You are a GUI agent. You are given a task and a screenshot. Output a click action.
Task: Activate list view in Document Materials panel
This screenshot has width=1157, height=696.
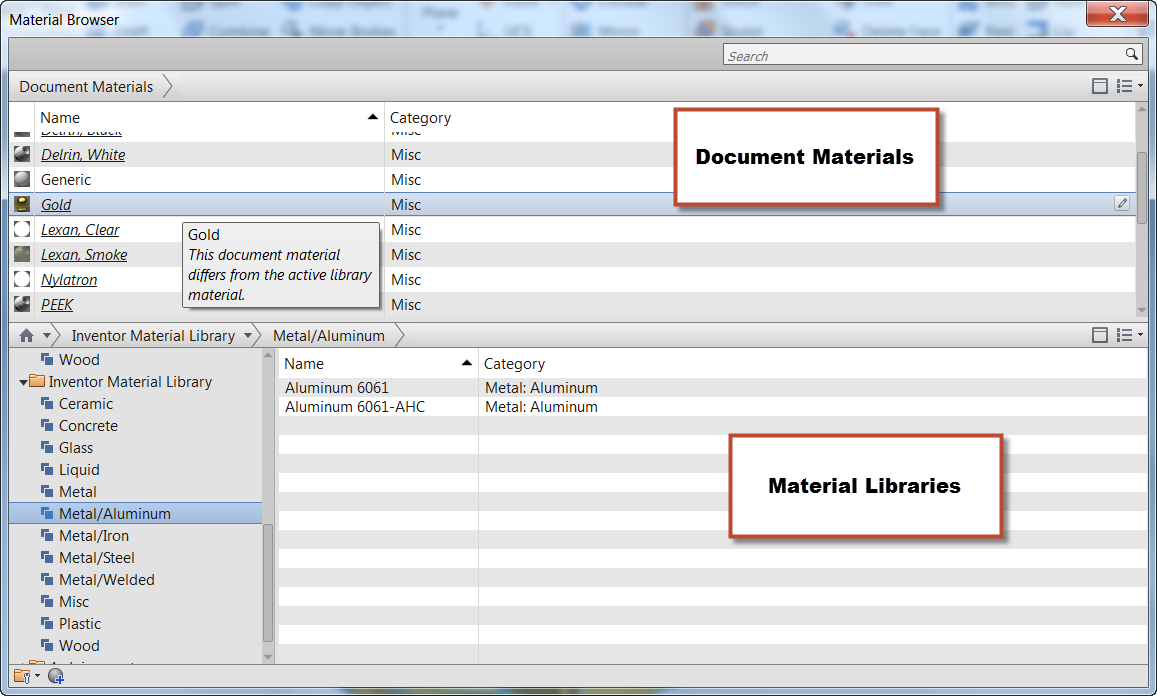pos(1124,86)
